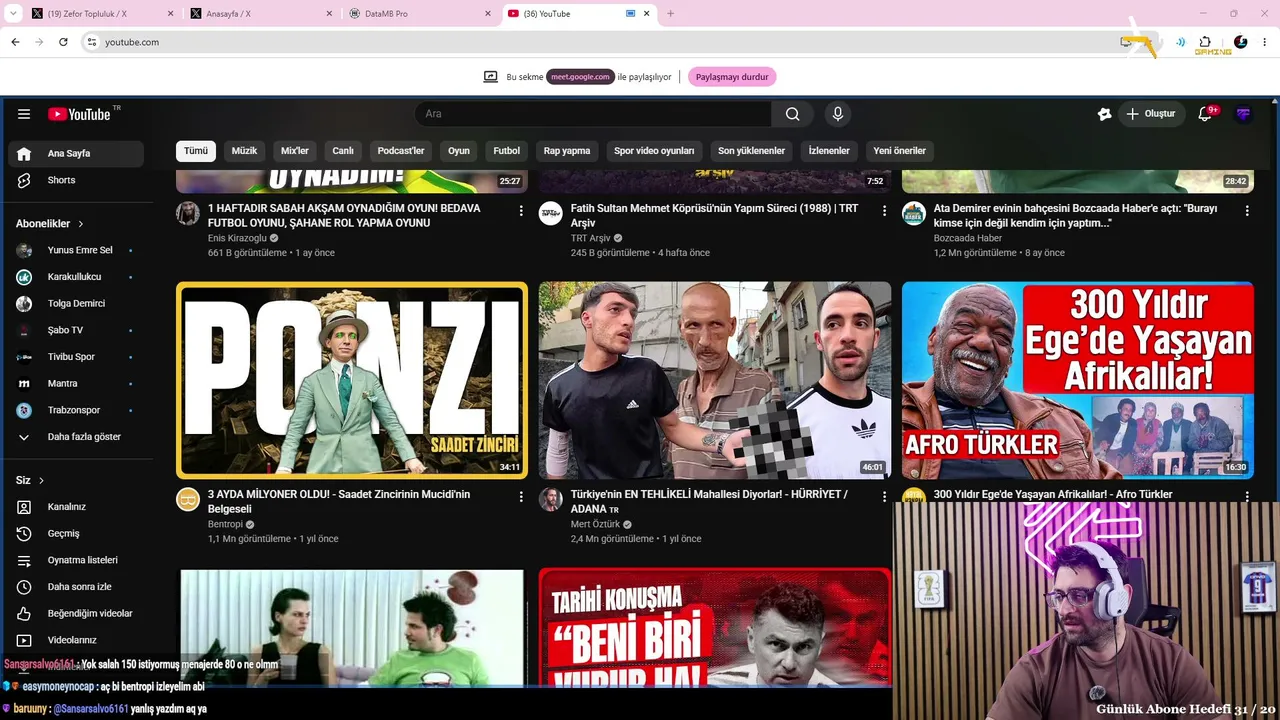The height and width of the screenshot is (720, 1280).
Task: Click the YouTube logo
Action: (80, 114)
